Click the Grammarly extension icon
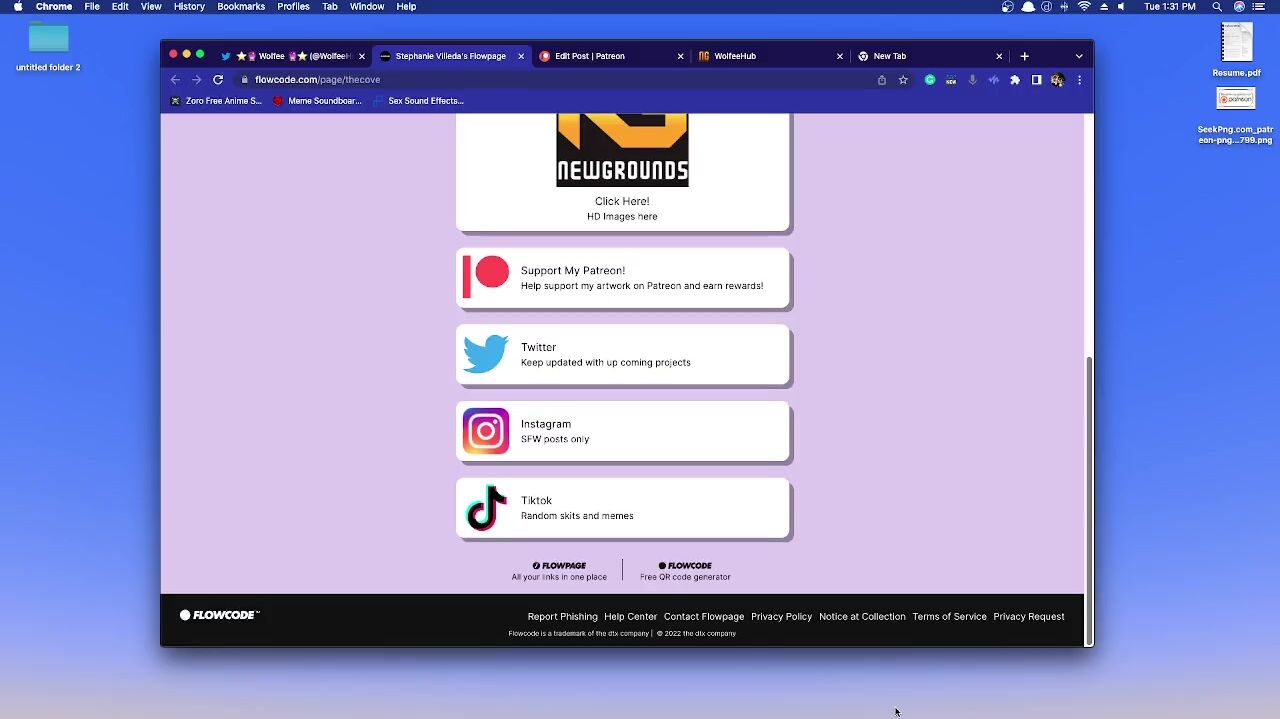The image size is (1280, 719). [930, 80]
